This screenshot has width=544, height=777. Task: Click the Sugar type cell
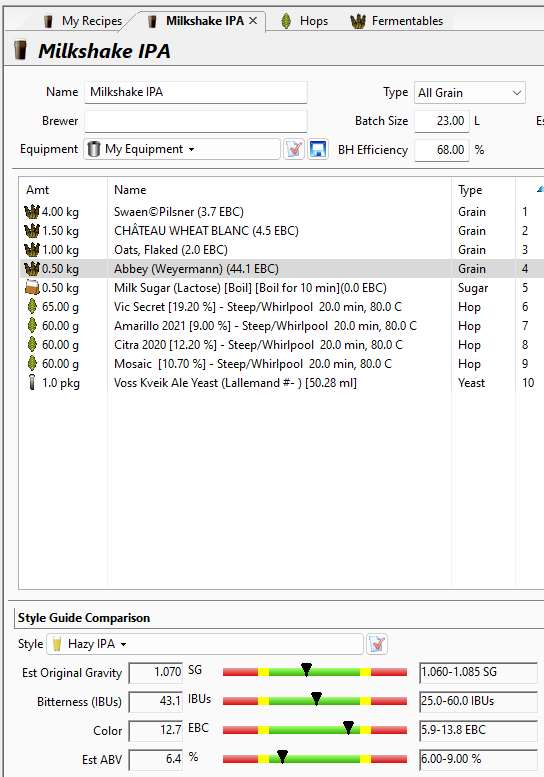tap(473, 288)
